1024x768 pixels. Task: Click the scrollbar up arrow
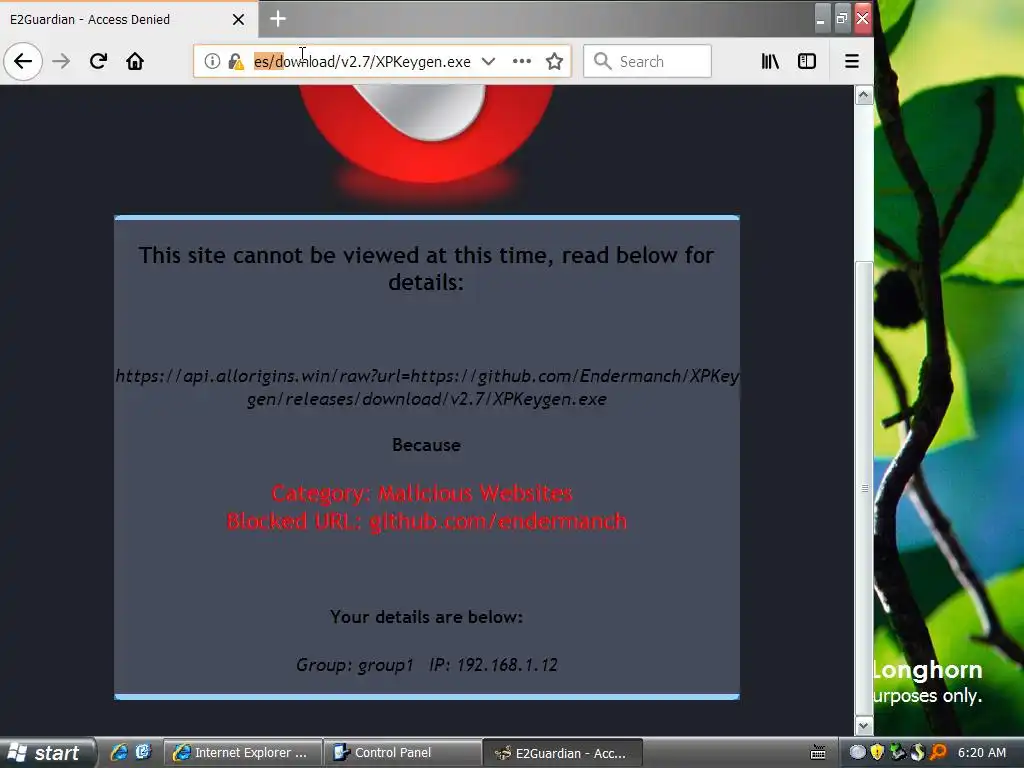pos(864,95)
